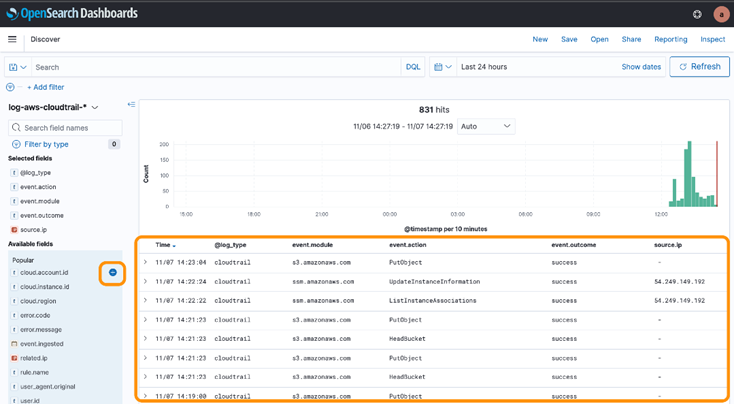Viewport: 734px width, 404px height.
Task: Click the 831 hits count
Action: tap(434, 110)
